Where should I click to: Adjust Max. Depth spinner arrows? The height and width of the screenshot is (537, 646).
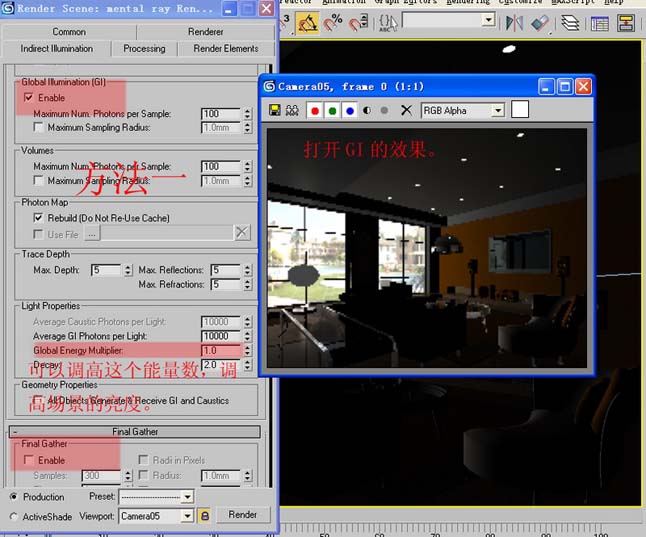coord(128,270)
